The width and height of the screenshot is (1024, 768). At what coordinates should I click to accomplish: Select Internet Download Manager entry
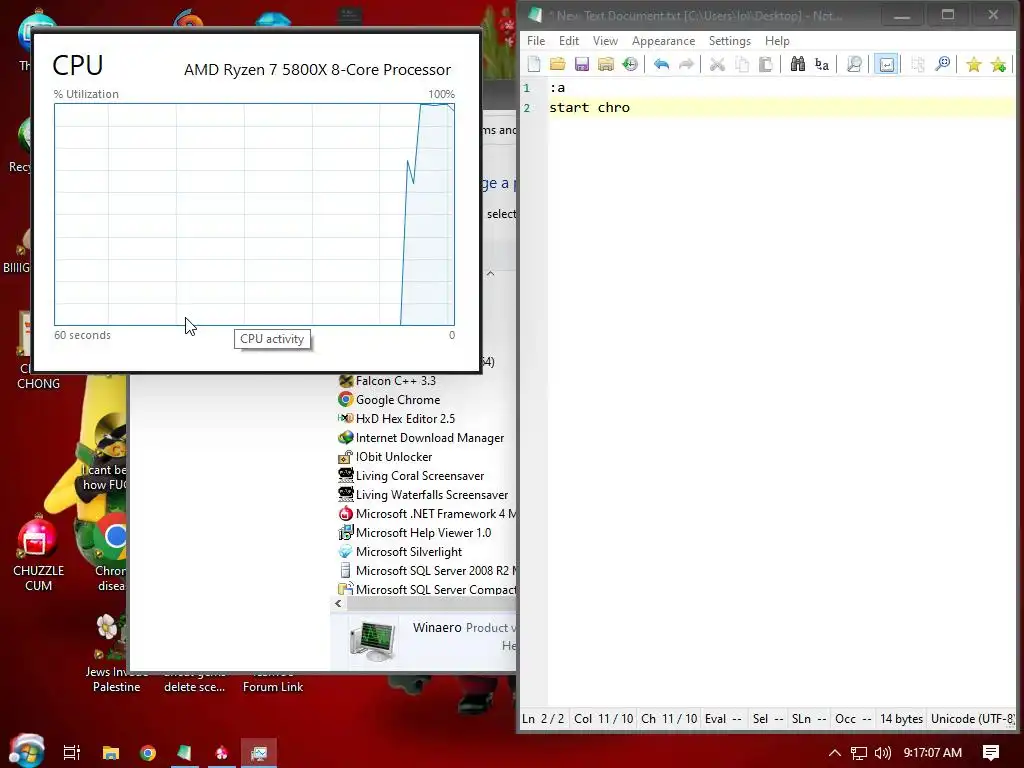point(421,438)
